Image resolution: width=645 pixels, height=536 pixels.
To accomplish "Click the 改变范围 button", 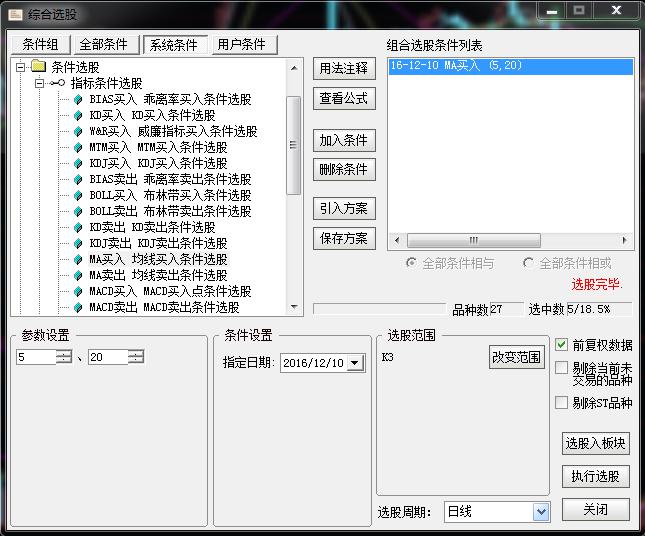I will point(517,357).
